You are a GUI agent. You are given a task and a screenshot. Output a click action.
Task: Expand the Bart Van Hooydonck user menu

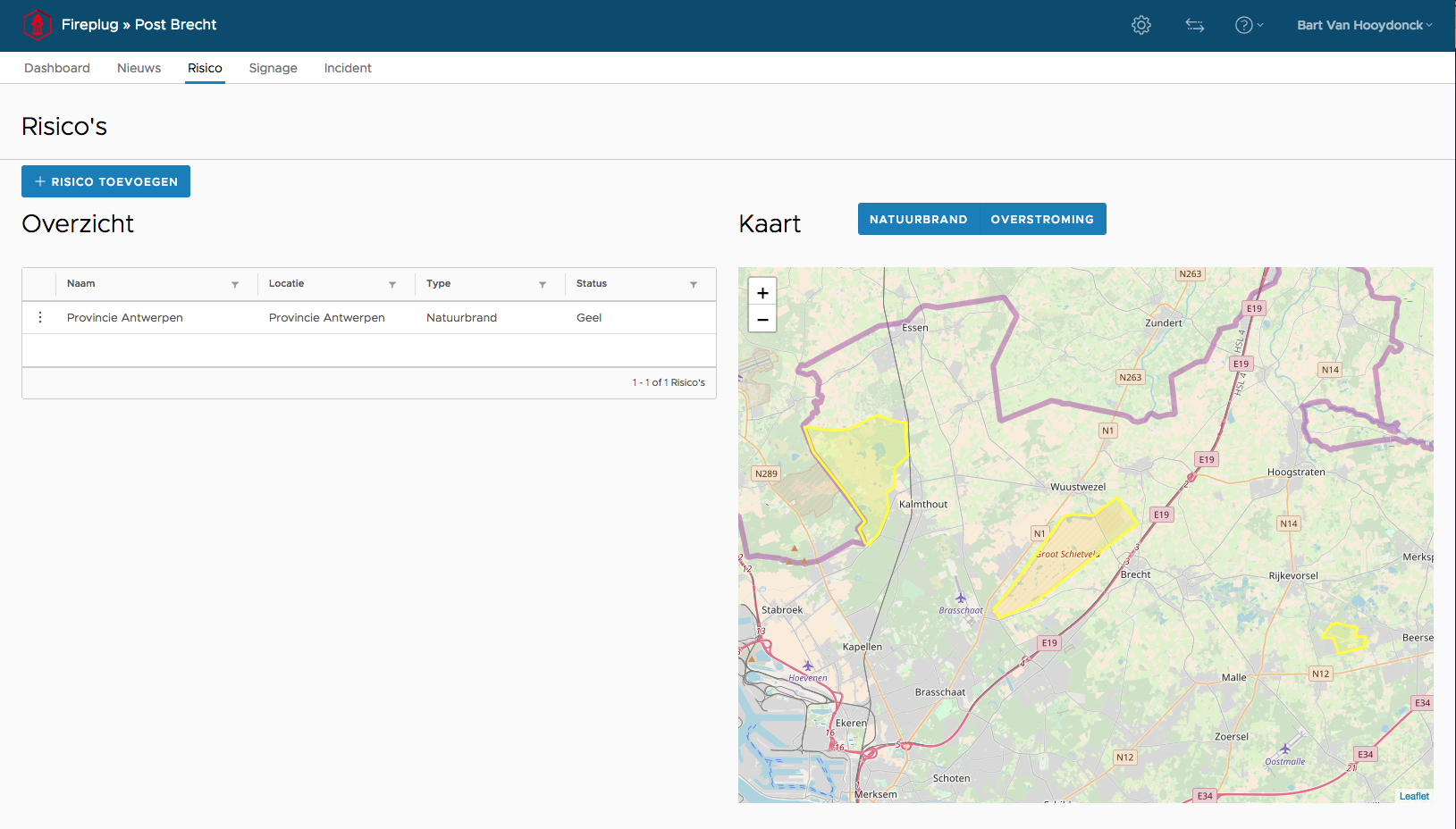(x=1363, y=25)
